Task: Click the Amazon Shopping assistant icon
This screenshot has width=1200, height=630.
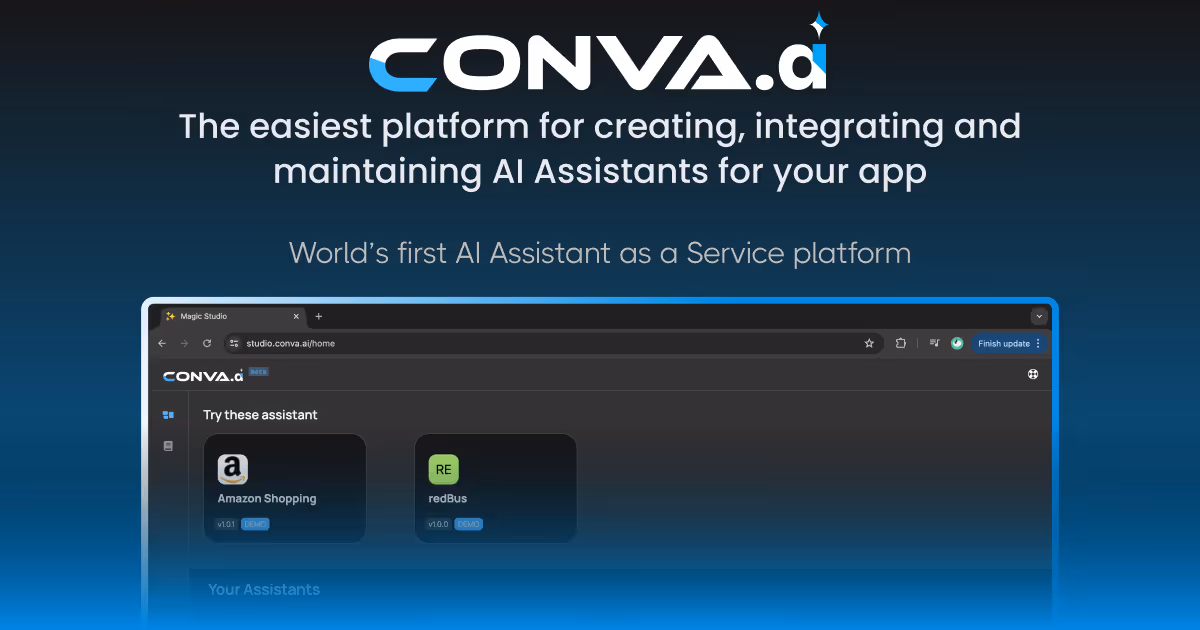Action: click(x=233, y=470)
